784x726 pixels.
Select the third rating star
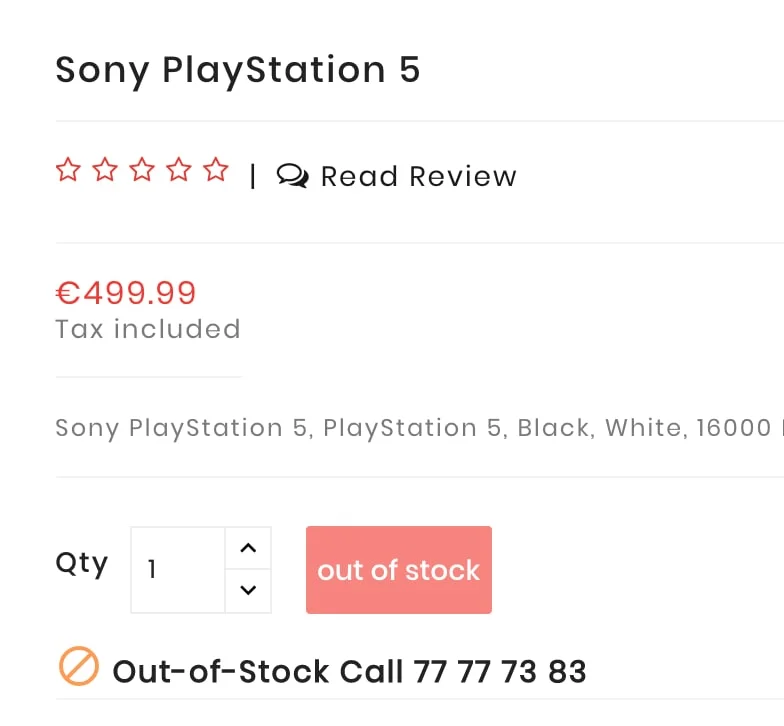[x=142, y=170]
